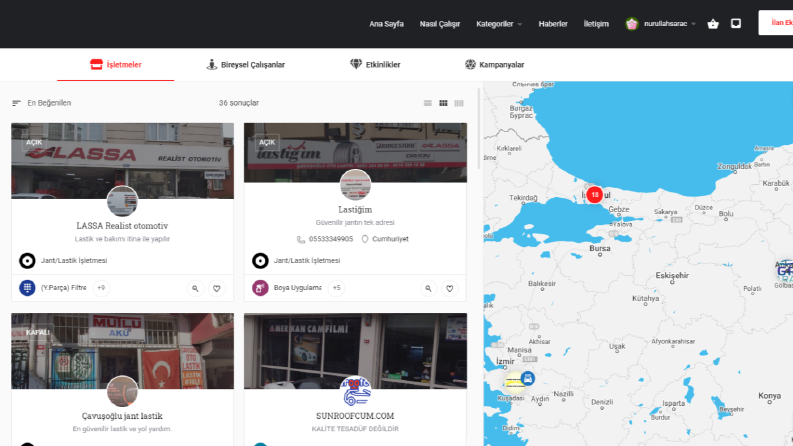Click the Çavuşoğlu jant lastik round logo
The height and width of the screenshot is (446, 793).
[x=122, y=391]
